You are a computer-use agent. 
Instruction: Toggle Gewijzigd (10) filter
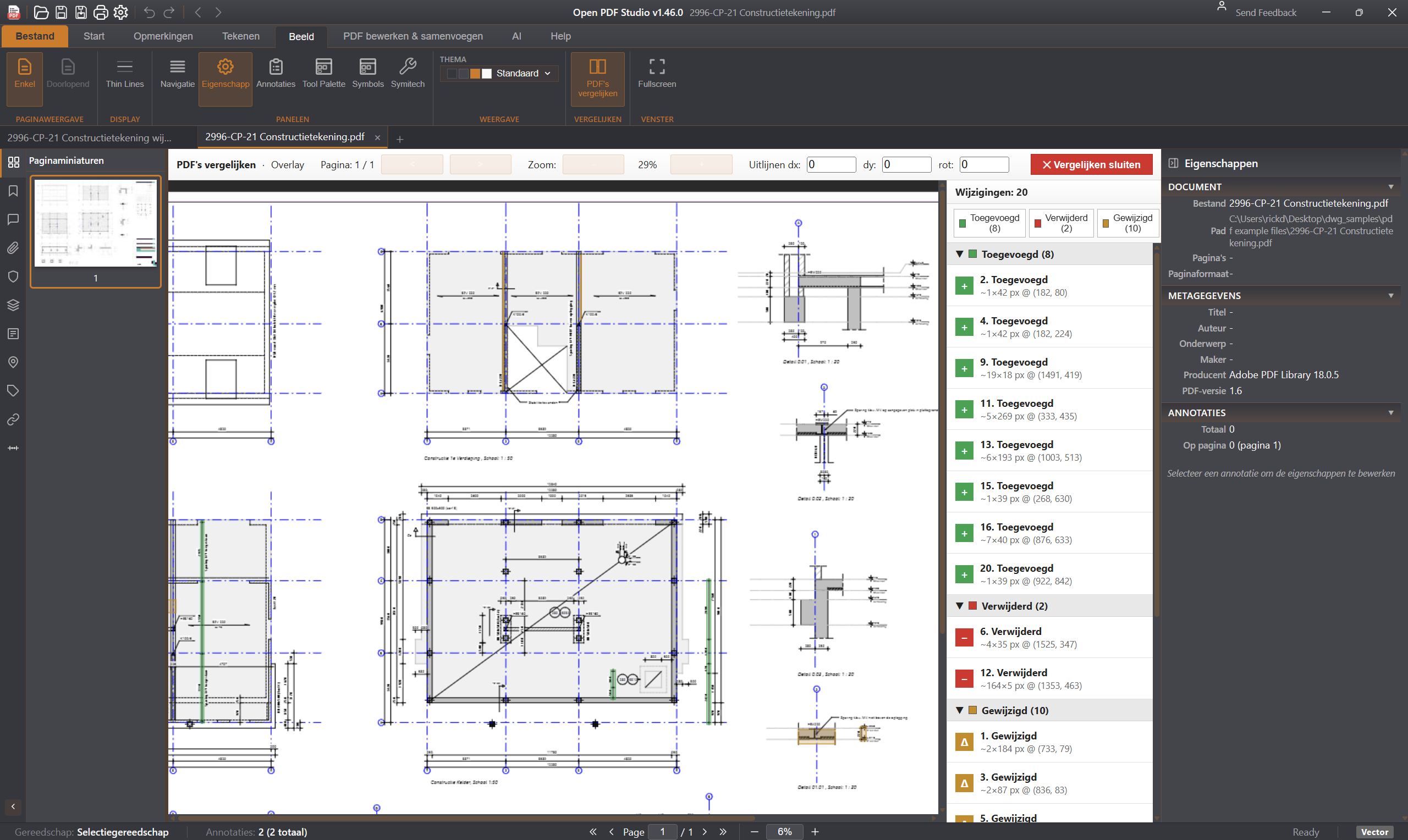coord(1127,223)
